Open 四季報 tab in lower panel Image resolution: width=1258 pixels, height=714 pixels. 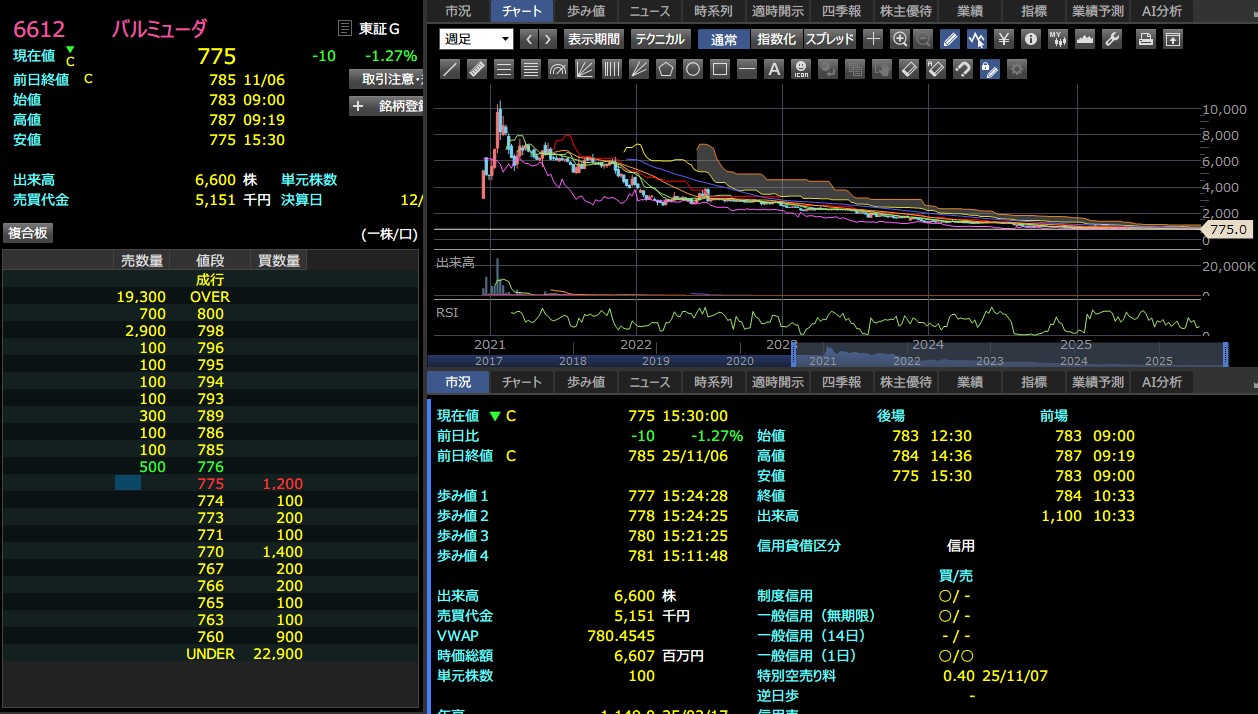click(x=842, y=382)
